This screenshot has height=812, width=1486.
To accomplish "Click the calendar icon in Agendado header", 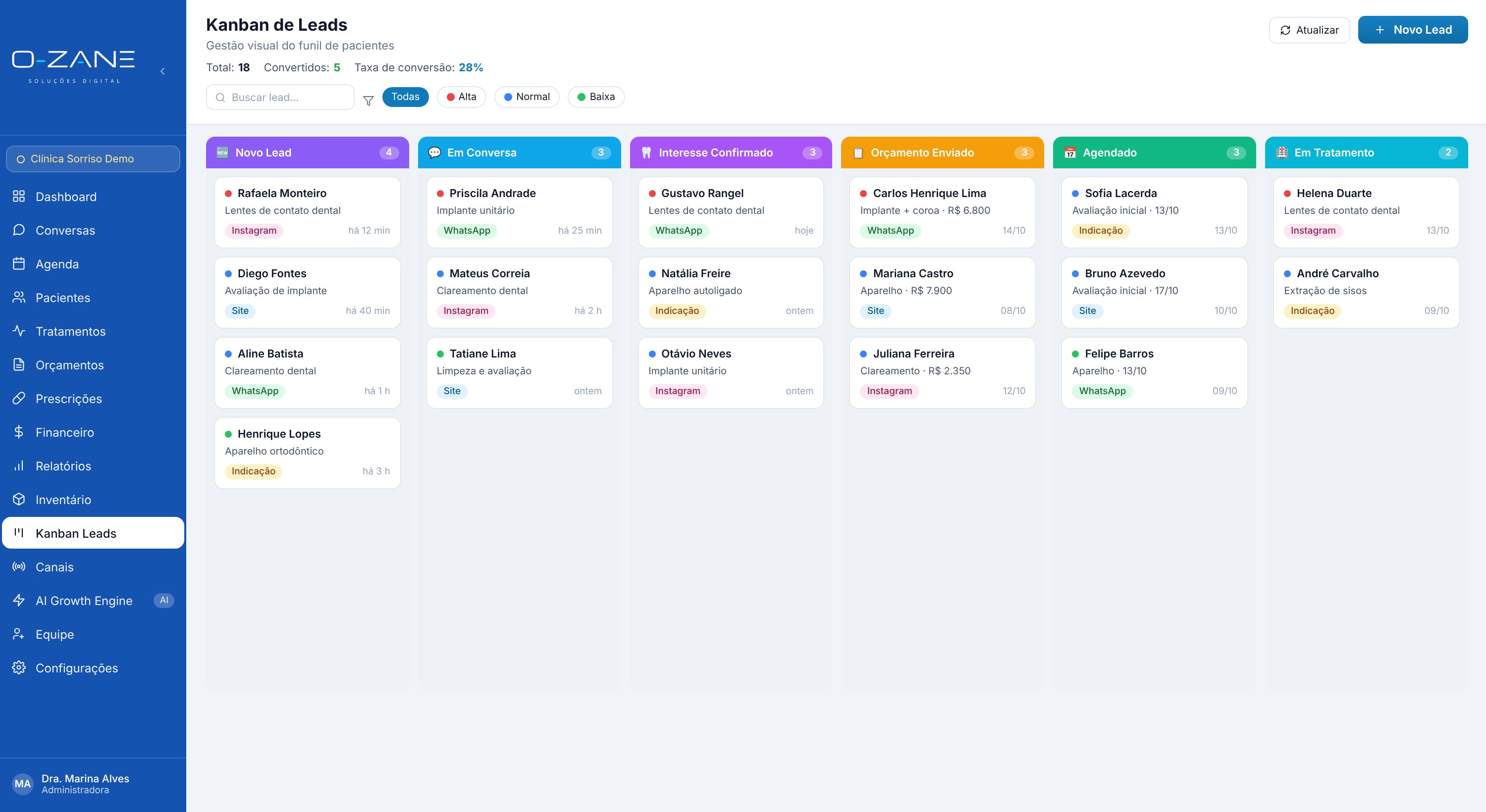I will [1070, 152].
